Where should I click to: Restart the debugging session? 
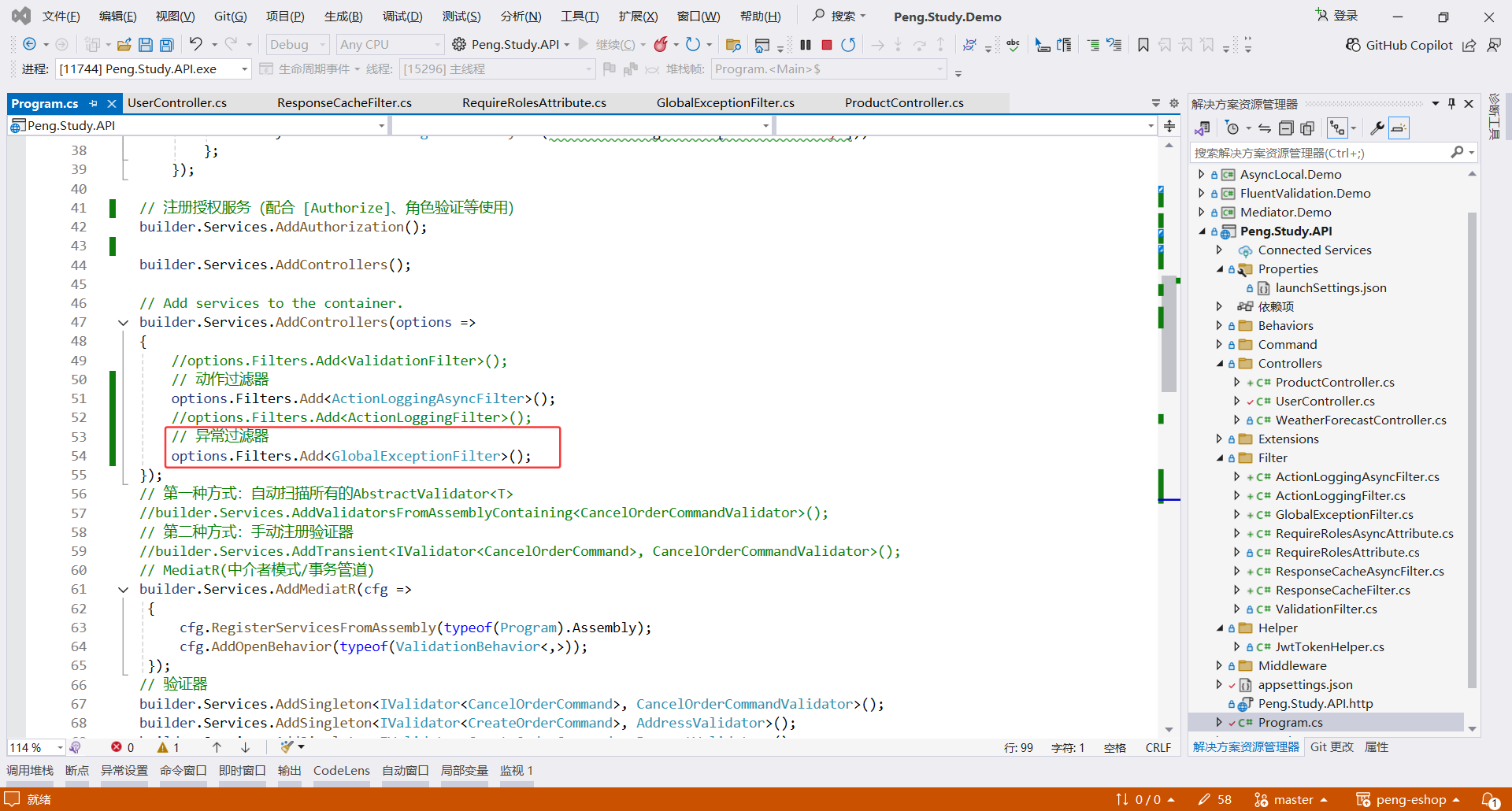(848, 45)
